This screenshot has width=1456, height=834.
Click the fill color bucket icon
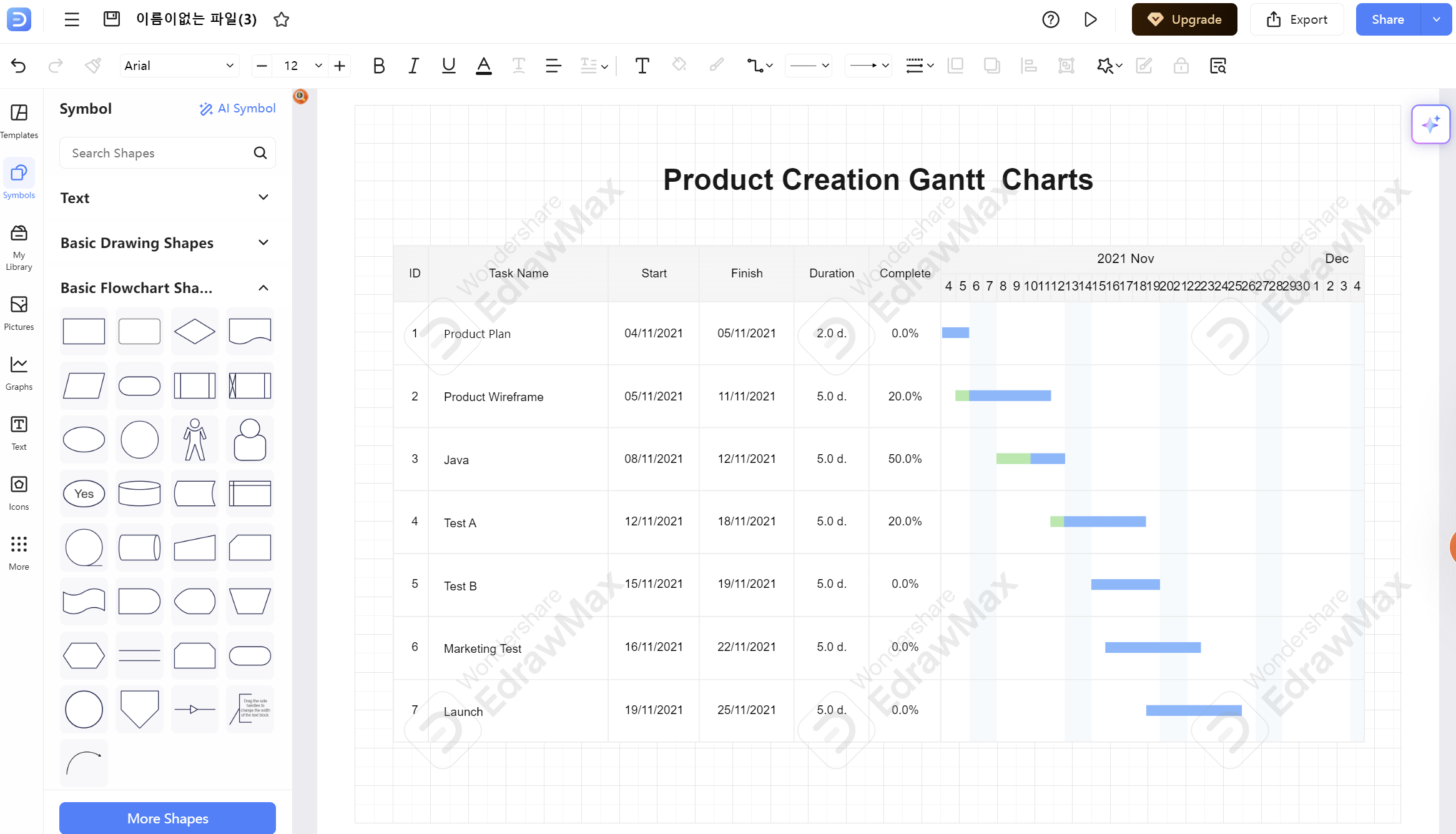click(x=679, y=64)
